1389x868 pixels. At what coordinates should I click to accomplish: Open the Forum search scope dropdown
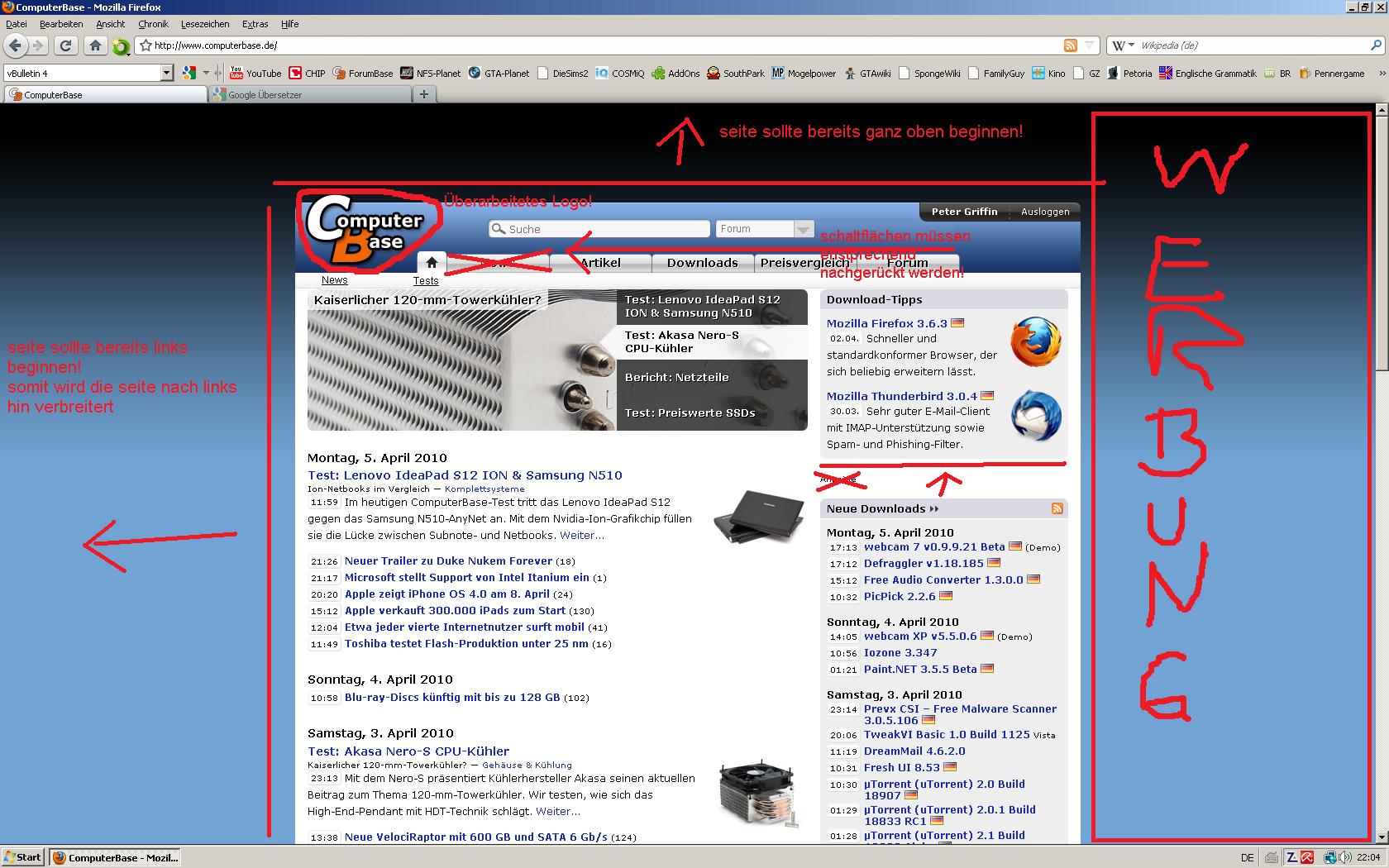766,229
